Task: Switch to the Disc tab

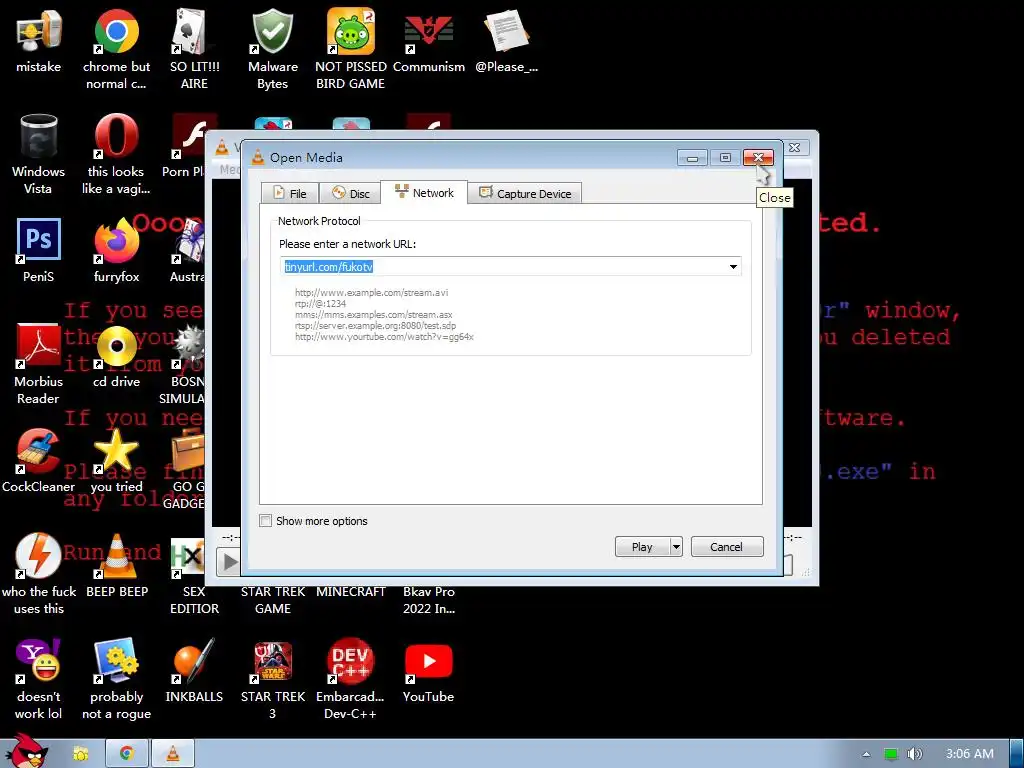Action: pyautogui.click(x=351, y=193)
